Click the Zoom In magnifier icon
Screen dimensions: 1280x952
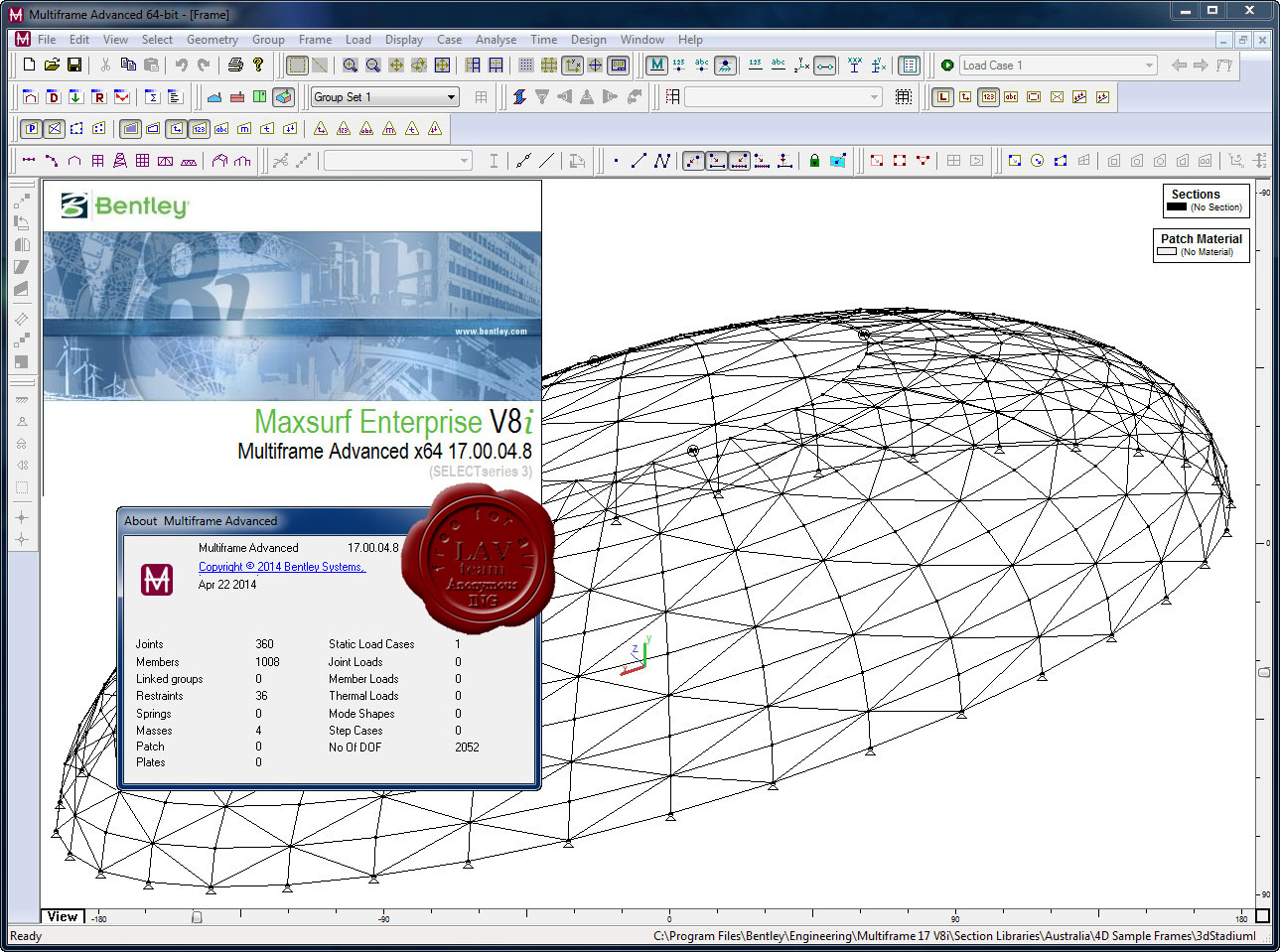pos(350,65)
